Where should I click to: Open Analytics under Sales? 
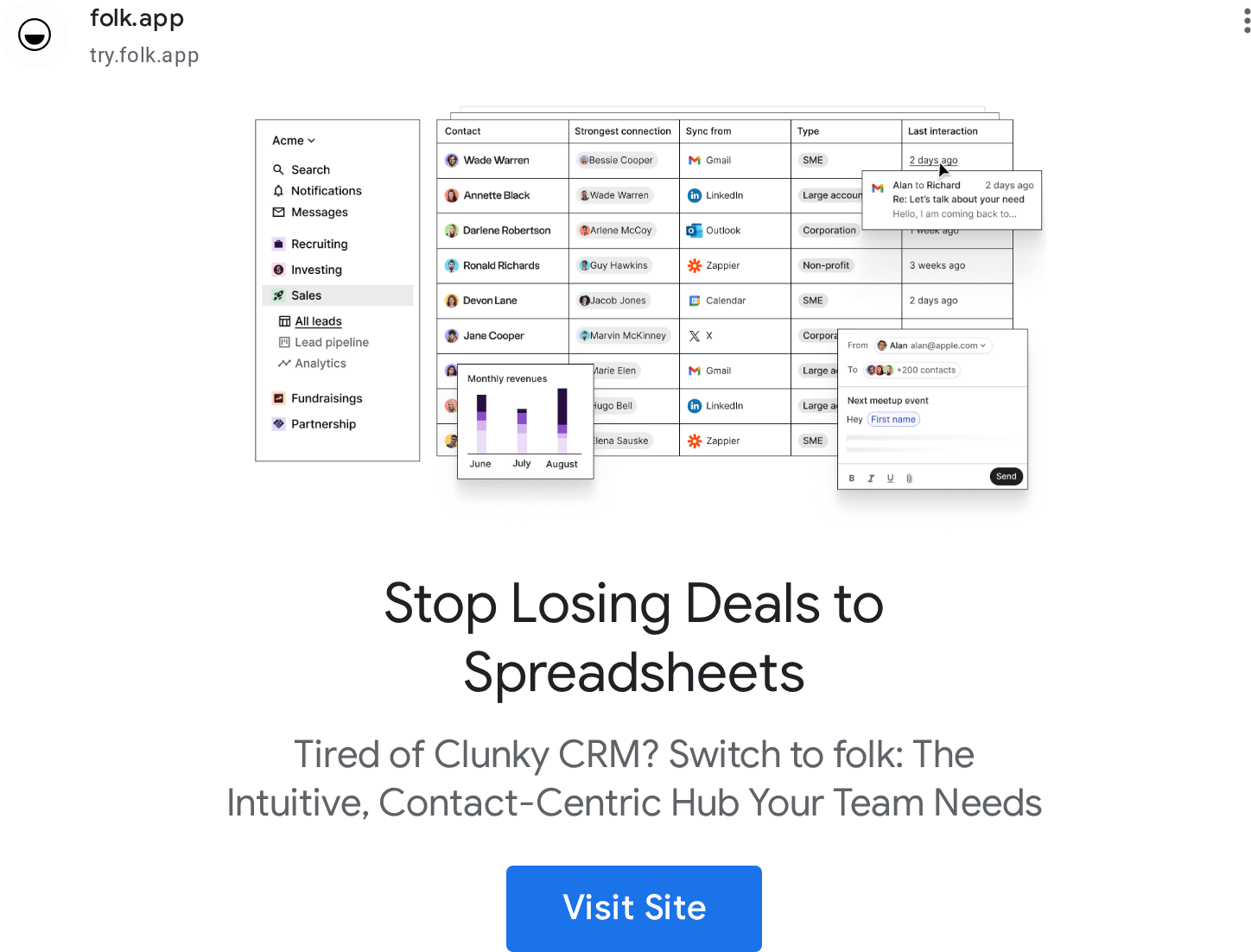tap(320, 364)
